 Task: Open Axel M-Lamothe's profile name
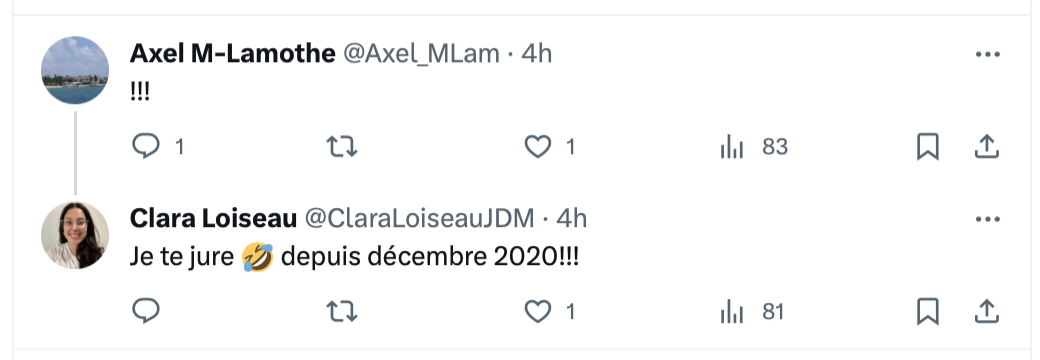coord(232,54)
